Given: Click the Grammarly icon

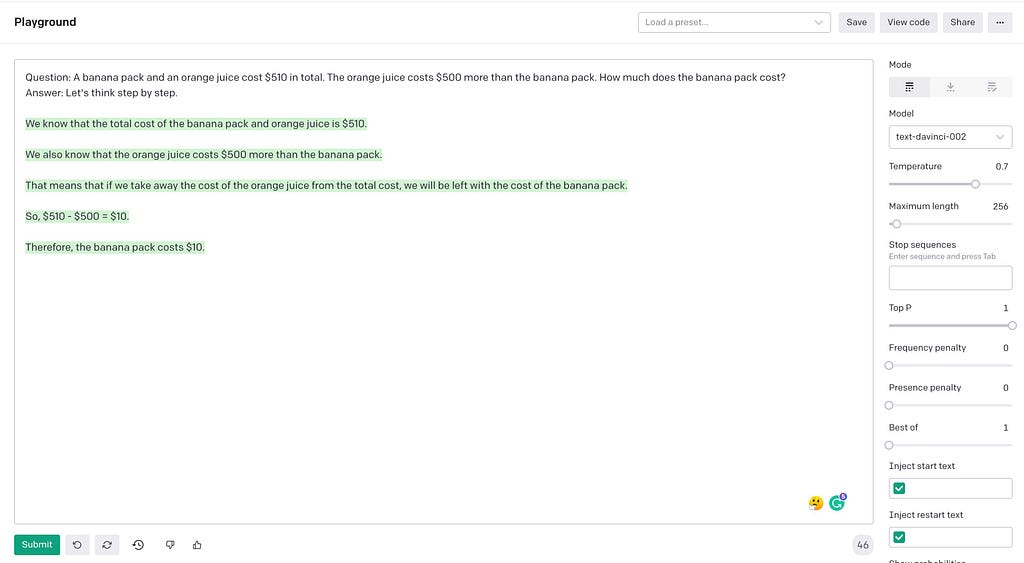Looking at the screenshot, I should click(x=837, y=502).
